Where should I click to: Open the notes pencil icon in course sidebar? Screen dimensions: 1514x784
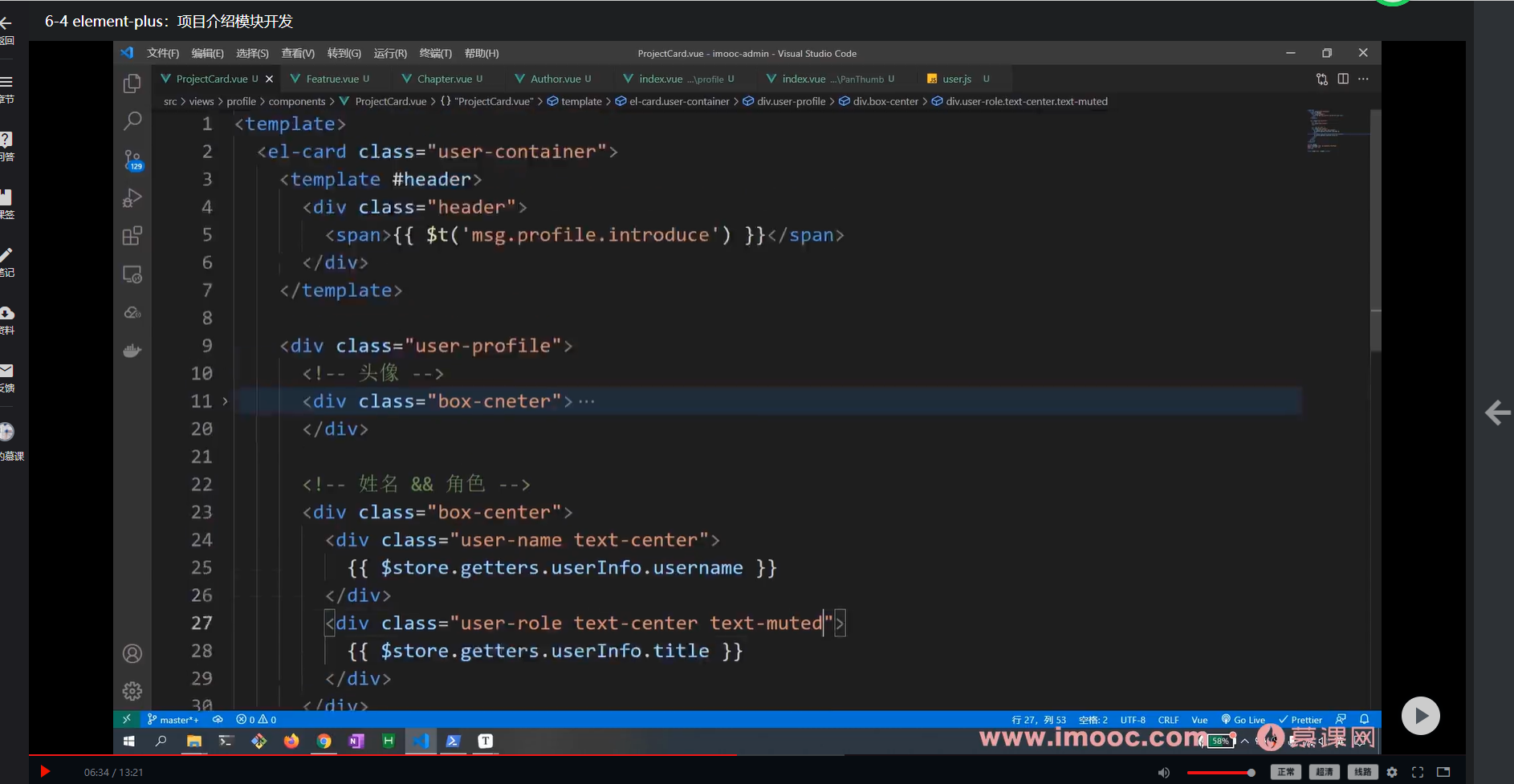coord(6,255)
